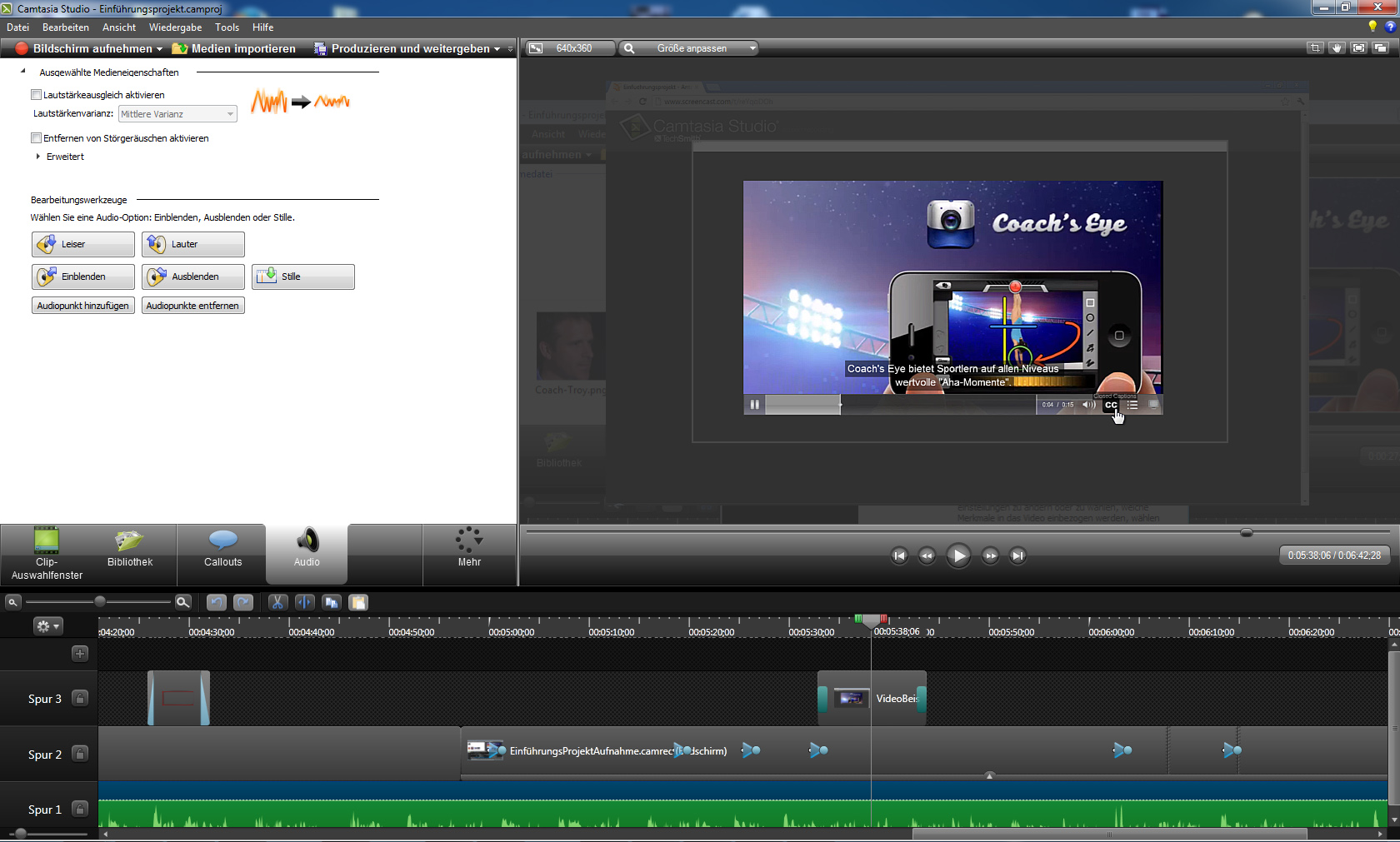Click the rewind playback button
The width and height of the screenshot is (1400, 842).
(927, 556)
